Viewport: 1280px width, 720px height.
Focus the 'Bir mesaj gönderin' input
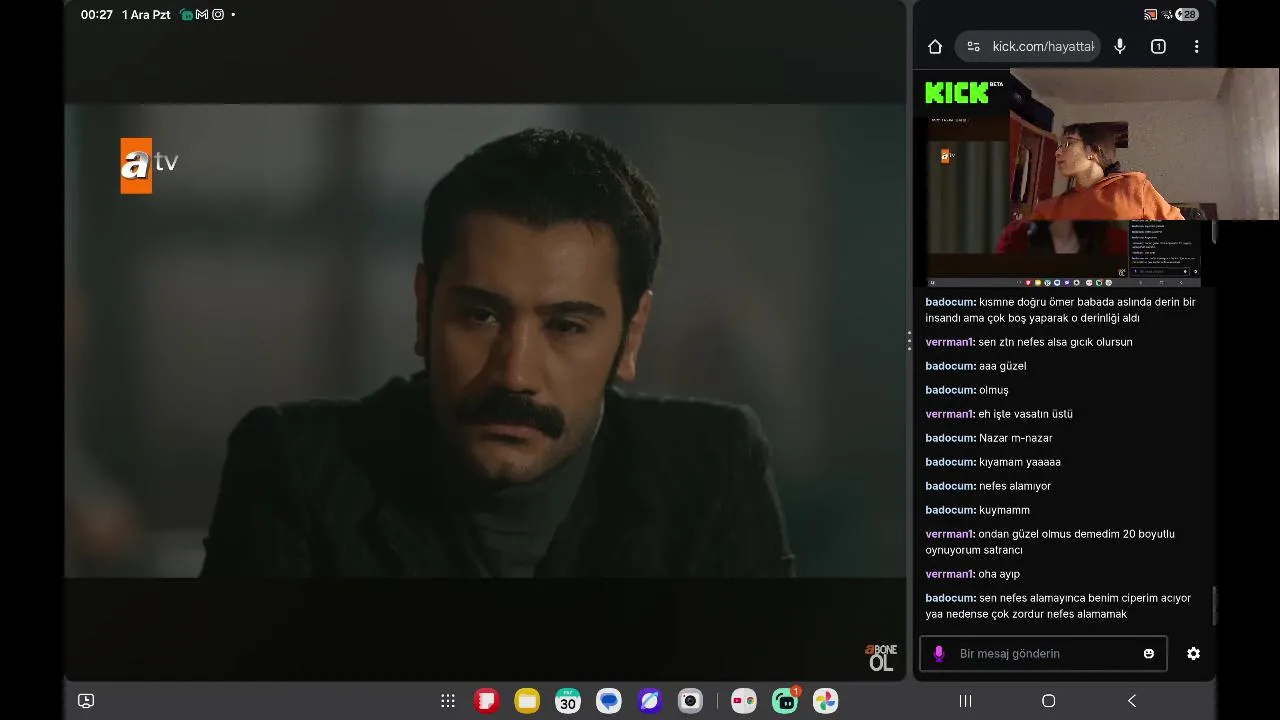[x=1043, y=654]
